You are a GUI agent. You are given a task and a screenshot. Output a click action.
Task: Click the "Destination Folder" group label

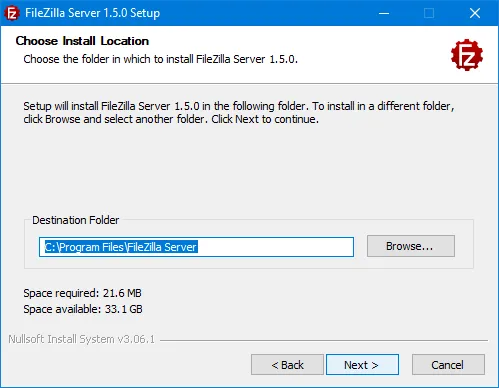click(x=76, y=220)
